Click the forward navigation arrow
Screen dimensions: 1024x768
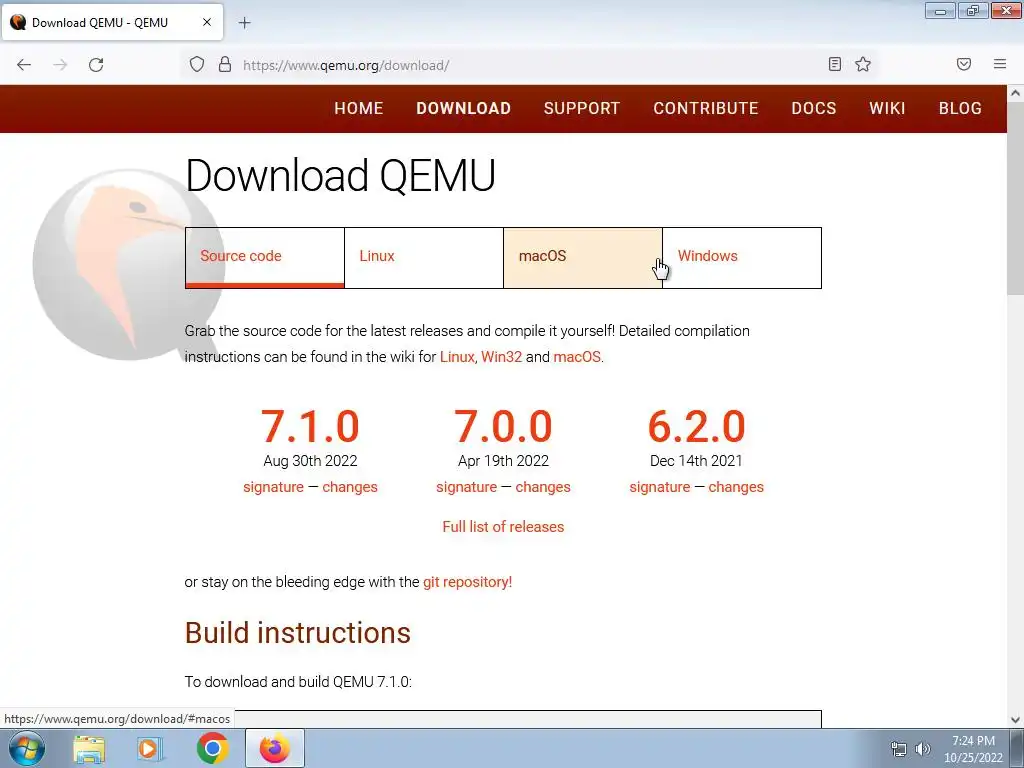point(60,65)
